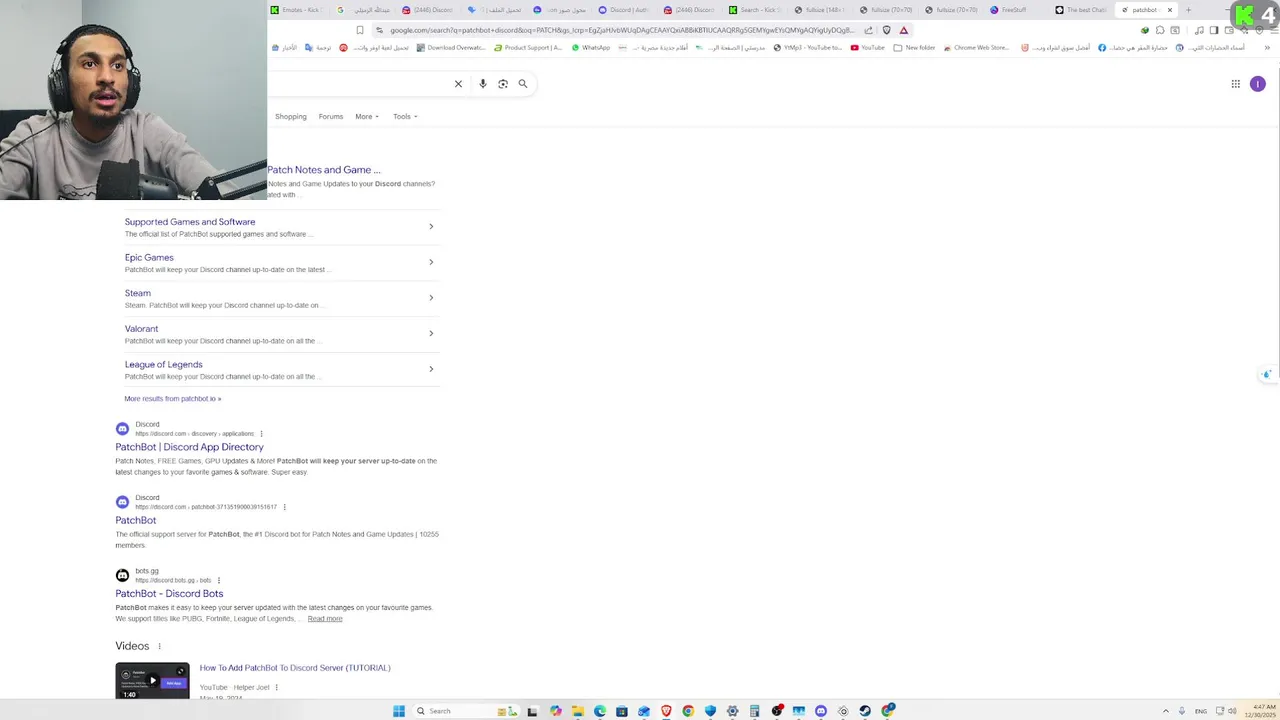Switch to the Search - Kick tab

[755, 10]
